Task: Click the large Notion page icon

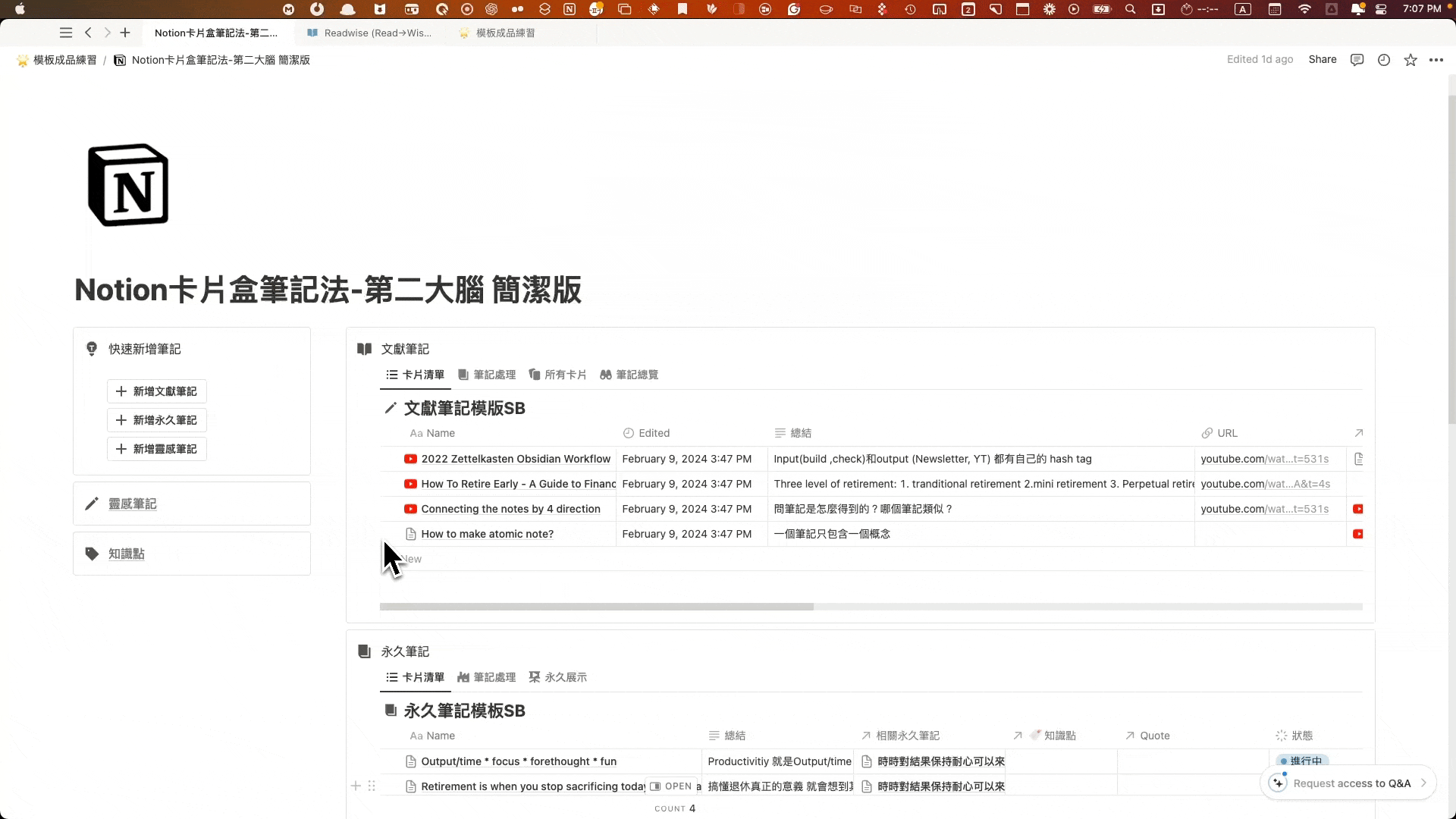Action: (128, 185)
